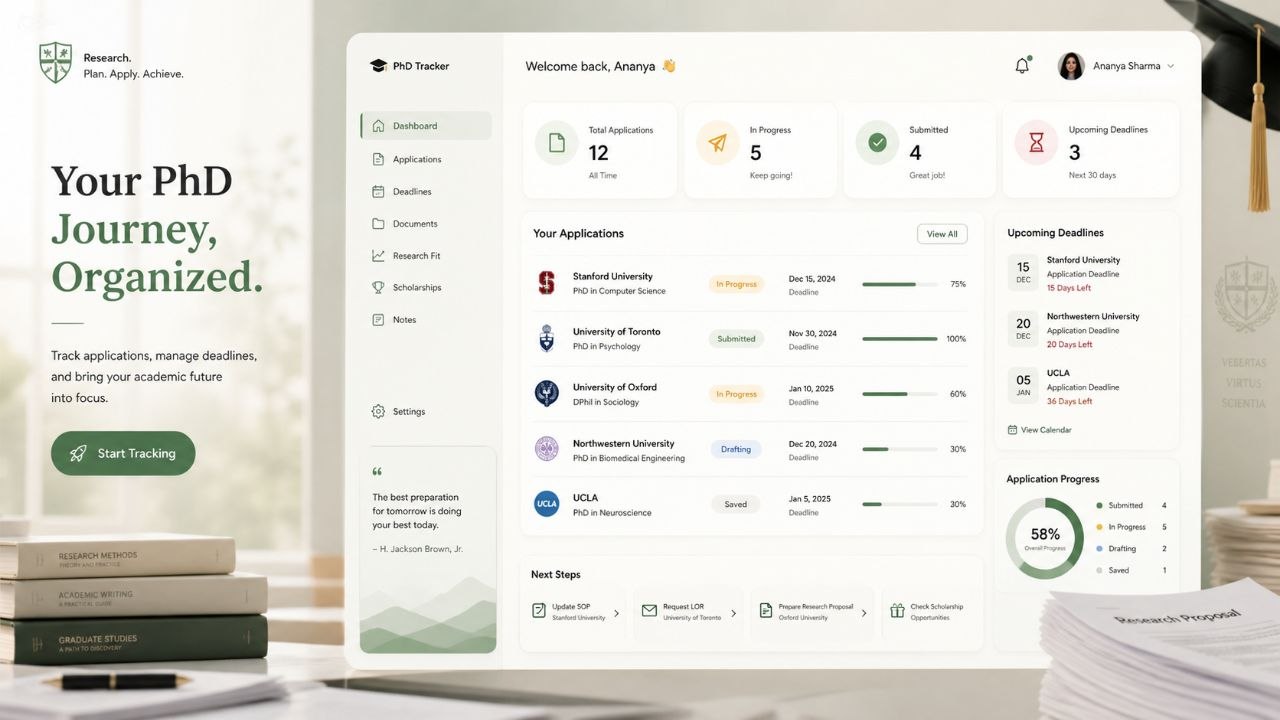The image size is (1280, 720).
Task: Open the notifications bell
Action: point(1022,66)
